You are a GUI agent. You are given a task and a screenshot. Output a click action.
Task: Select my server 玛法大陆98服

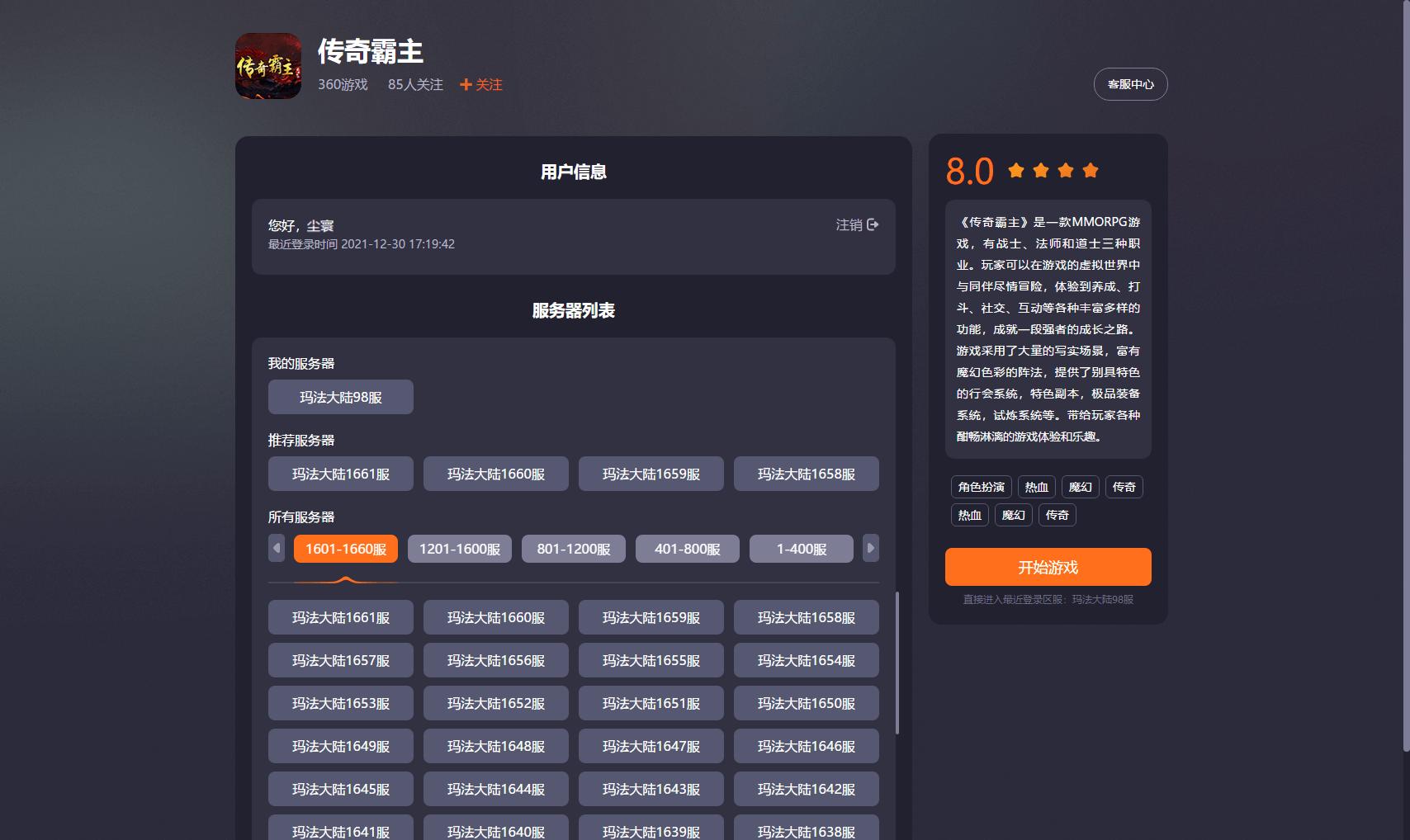(340, 397)
